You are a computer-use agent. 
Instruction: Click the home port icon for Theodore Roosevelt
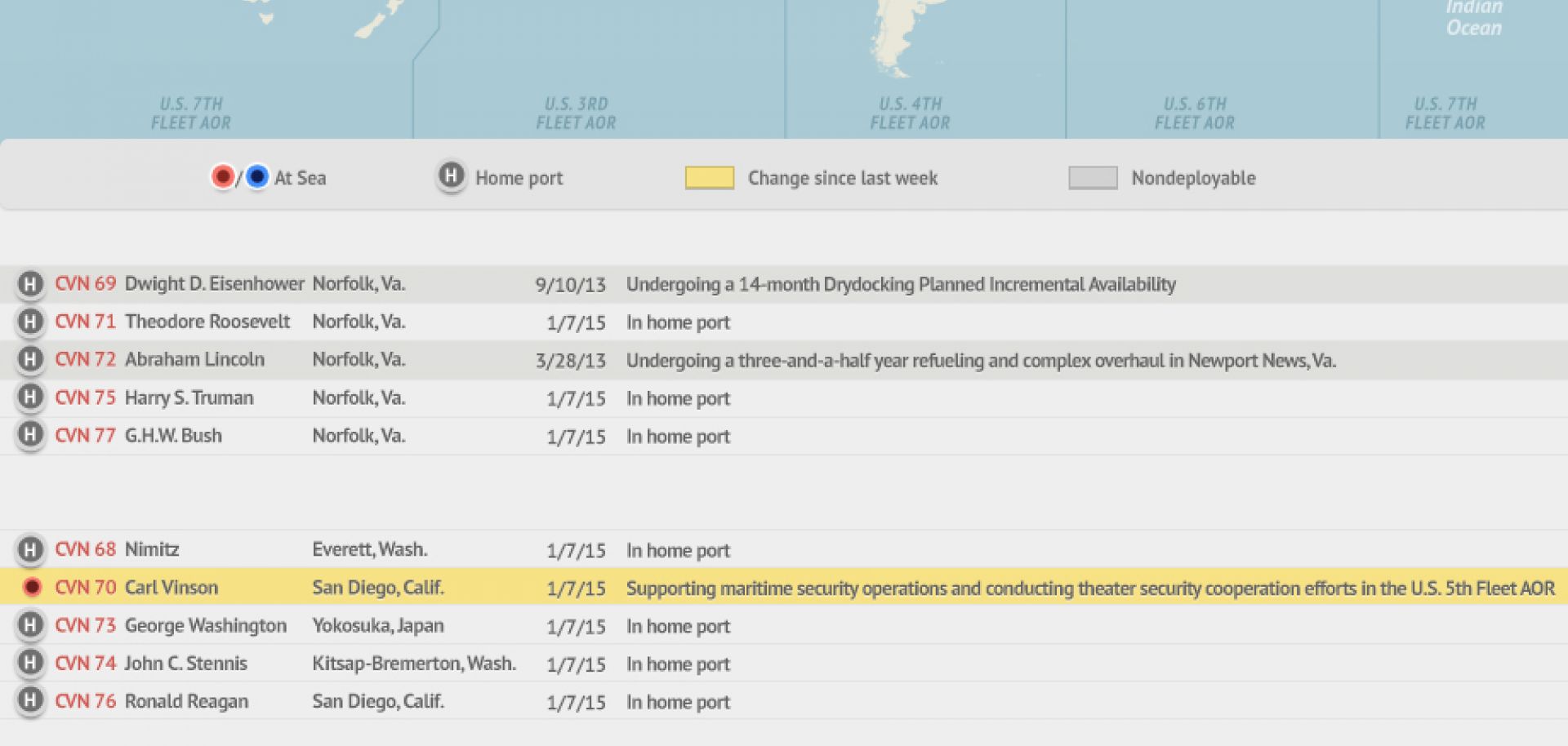(30, 322)
